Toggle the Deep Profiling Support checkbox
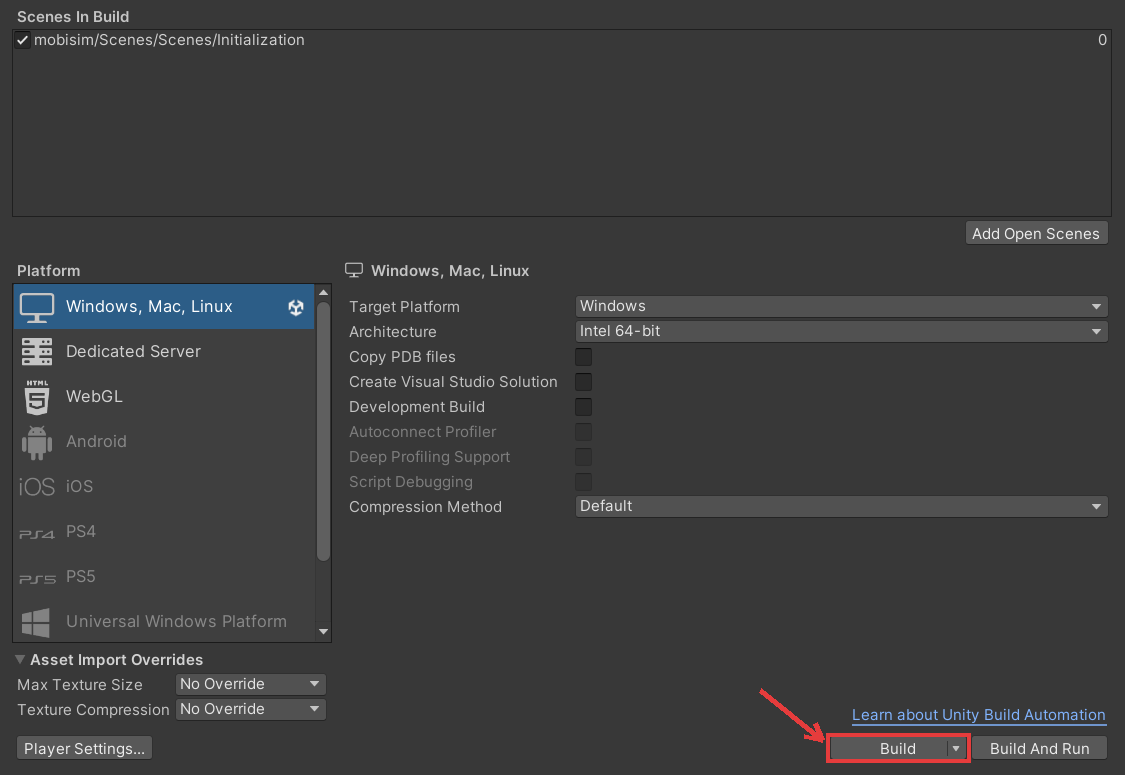The image size is (1125, 775). point(583,457)
